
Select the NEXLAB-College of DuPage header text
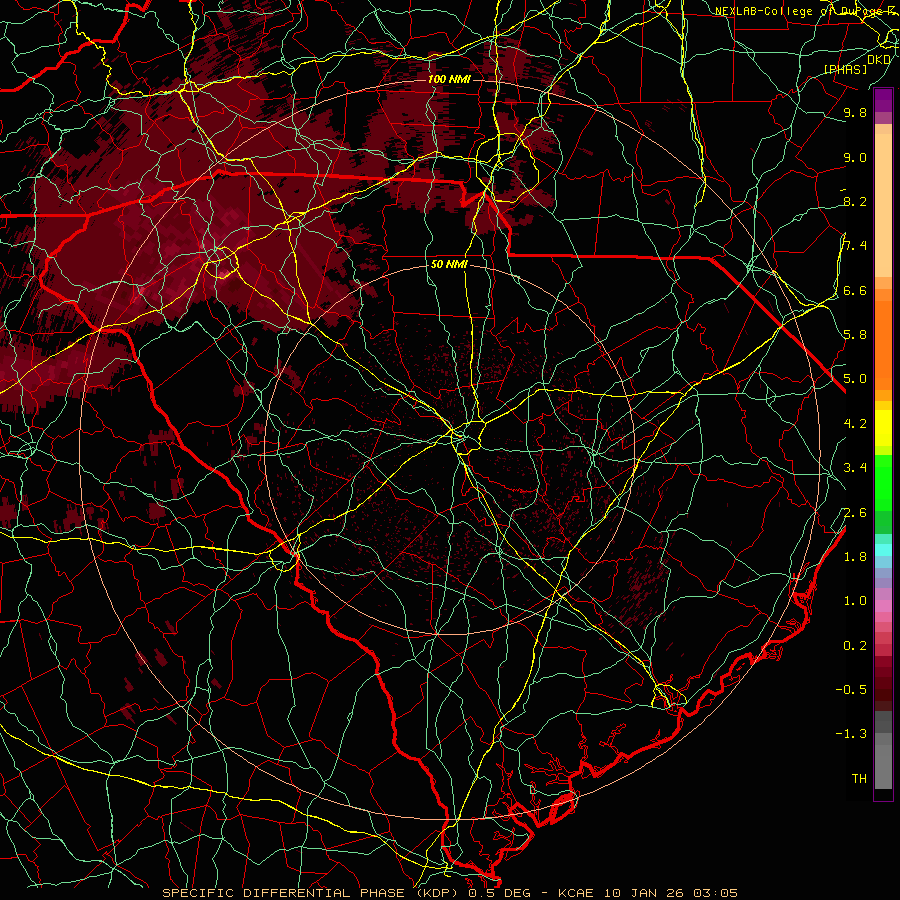tap(806, 11)
